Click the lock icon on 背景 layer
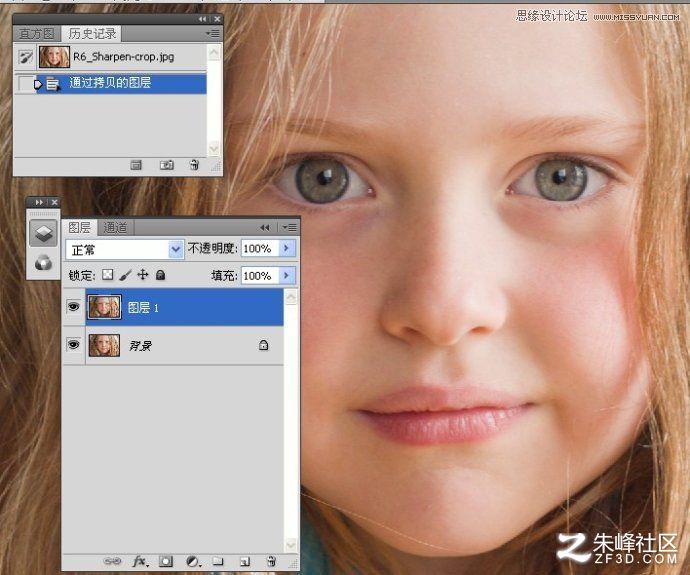 click(x=264, y=345)
